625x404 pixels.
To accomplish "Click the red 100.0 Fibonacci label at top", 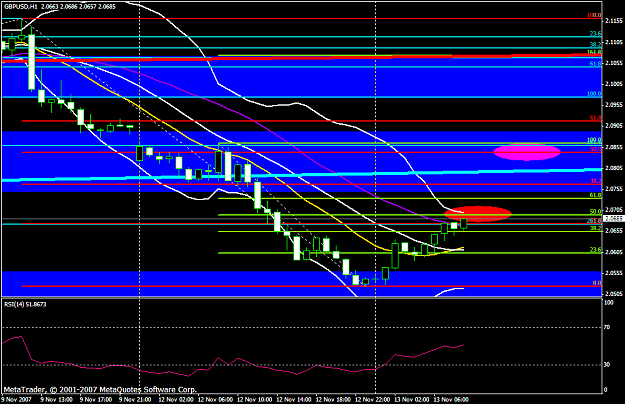I will (x=594, y=15).
